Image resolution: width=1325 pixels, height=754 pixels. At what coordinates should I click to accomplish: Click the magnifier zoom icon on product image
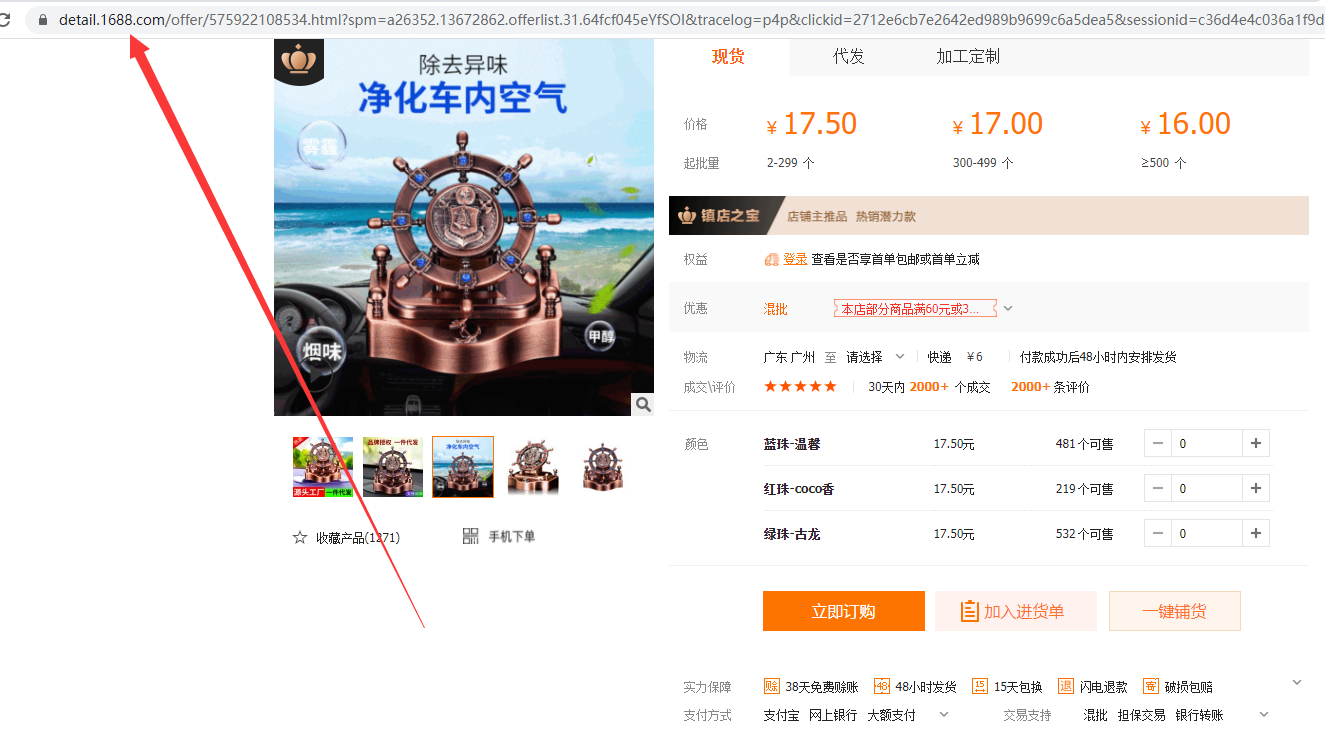tap(643, 404)
